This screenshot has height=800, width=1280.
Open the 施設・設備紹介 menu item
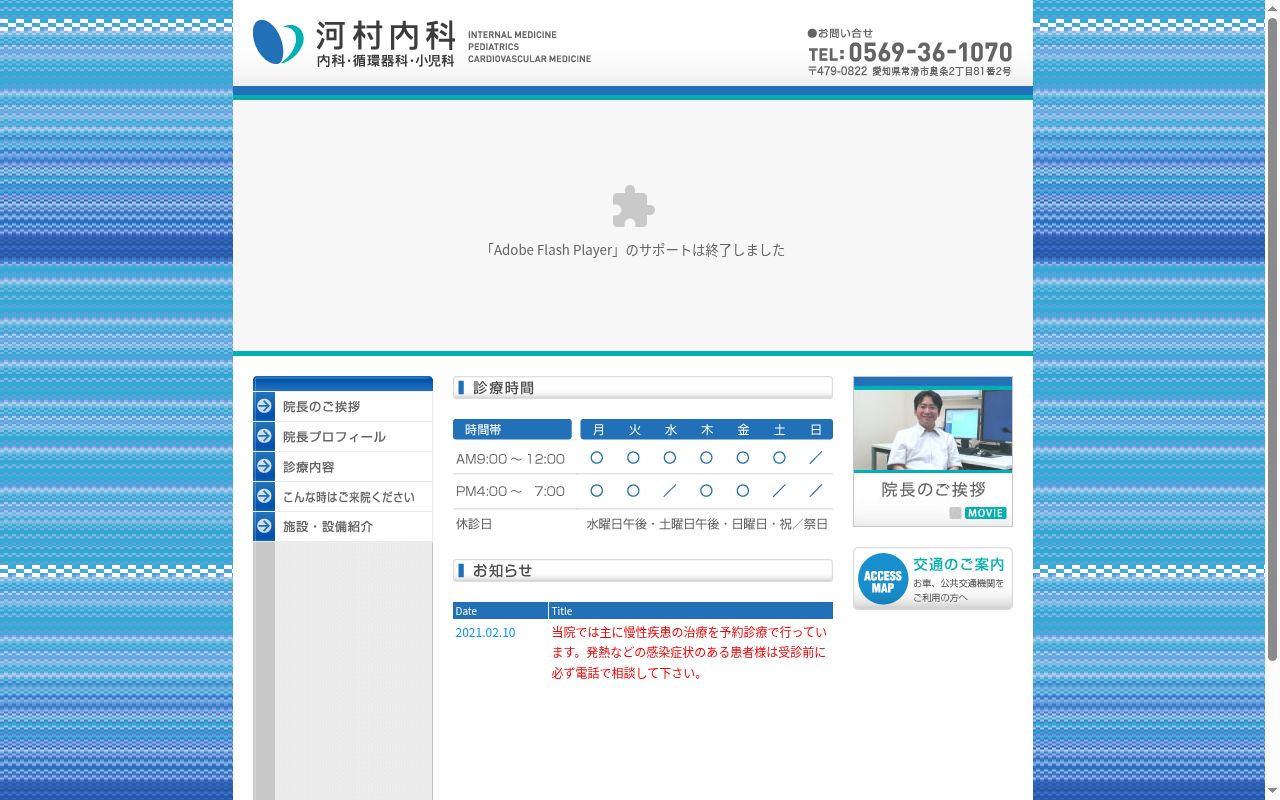coord(343,526)
